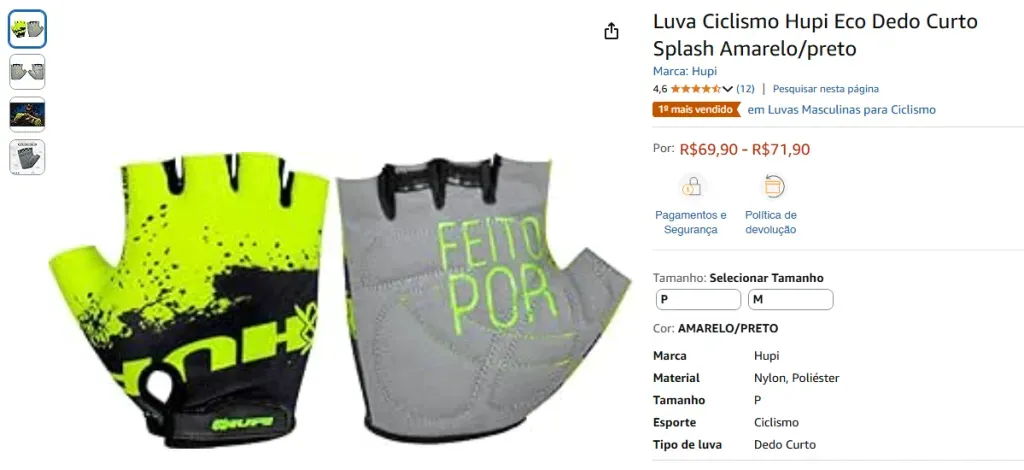Select the second gray gloves thumbnail
Image resolution: width=1024 pixels, height=470 pixels.
pos(27,72)
